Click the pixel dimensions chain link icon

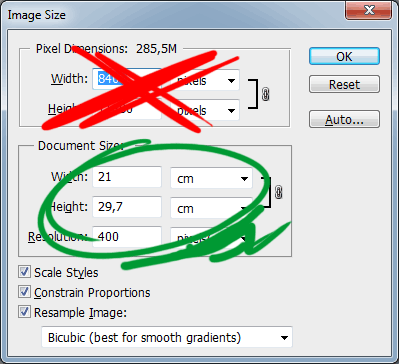click(265, 95)
